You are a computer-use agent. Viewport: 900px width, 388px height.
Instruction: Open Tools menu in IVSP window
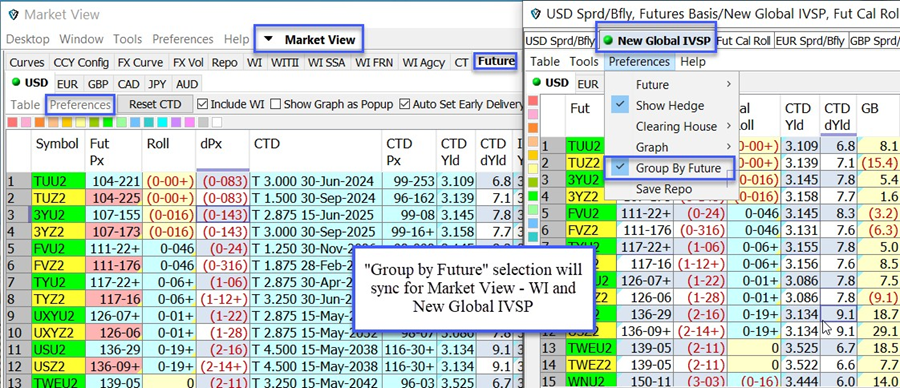click(584, 61)
